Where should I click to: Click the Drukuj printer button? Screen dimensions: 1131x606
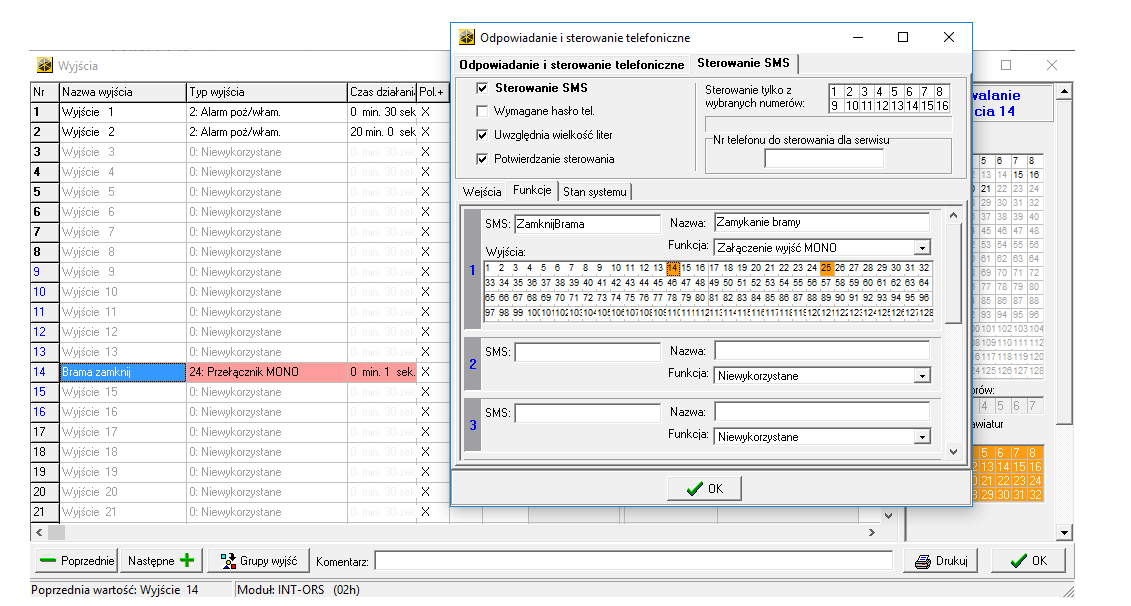point(941,561)
